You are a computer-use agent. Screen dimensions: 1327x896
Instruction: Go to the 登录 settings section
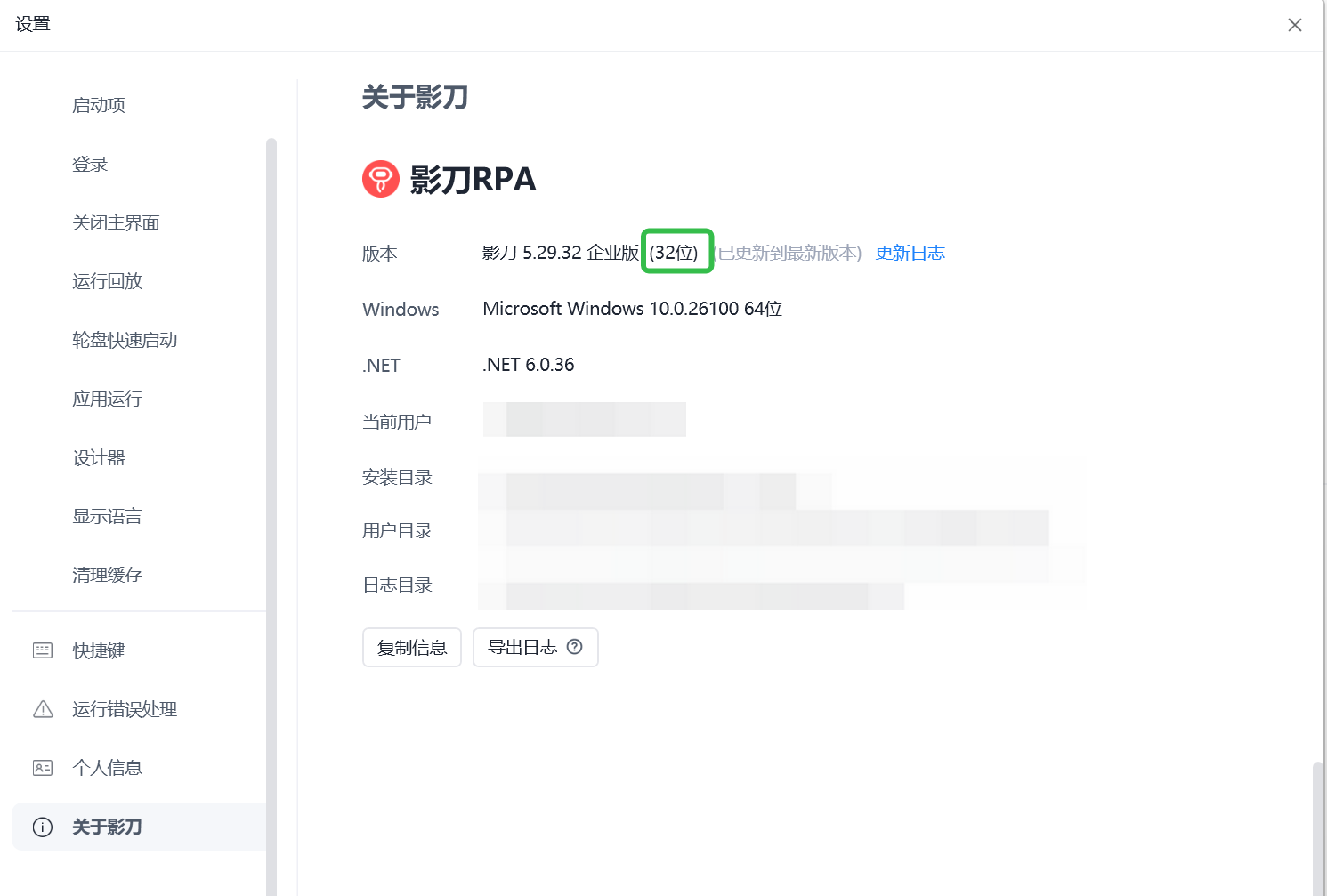point(90,164)
